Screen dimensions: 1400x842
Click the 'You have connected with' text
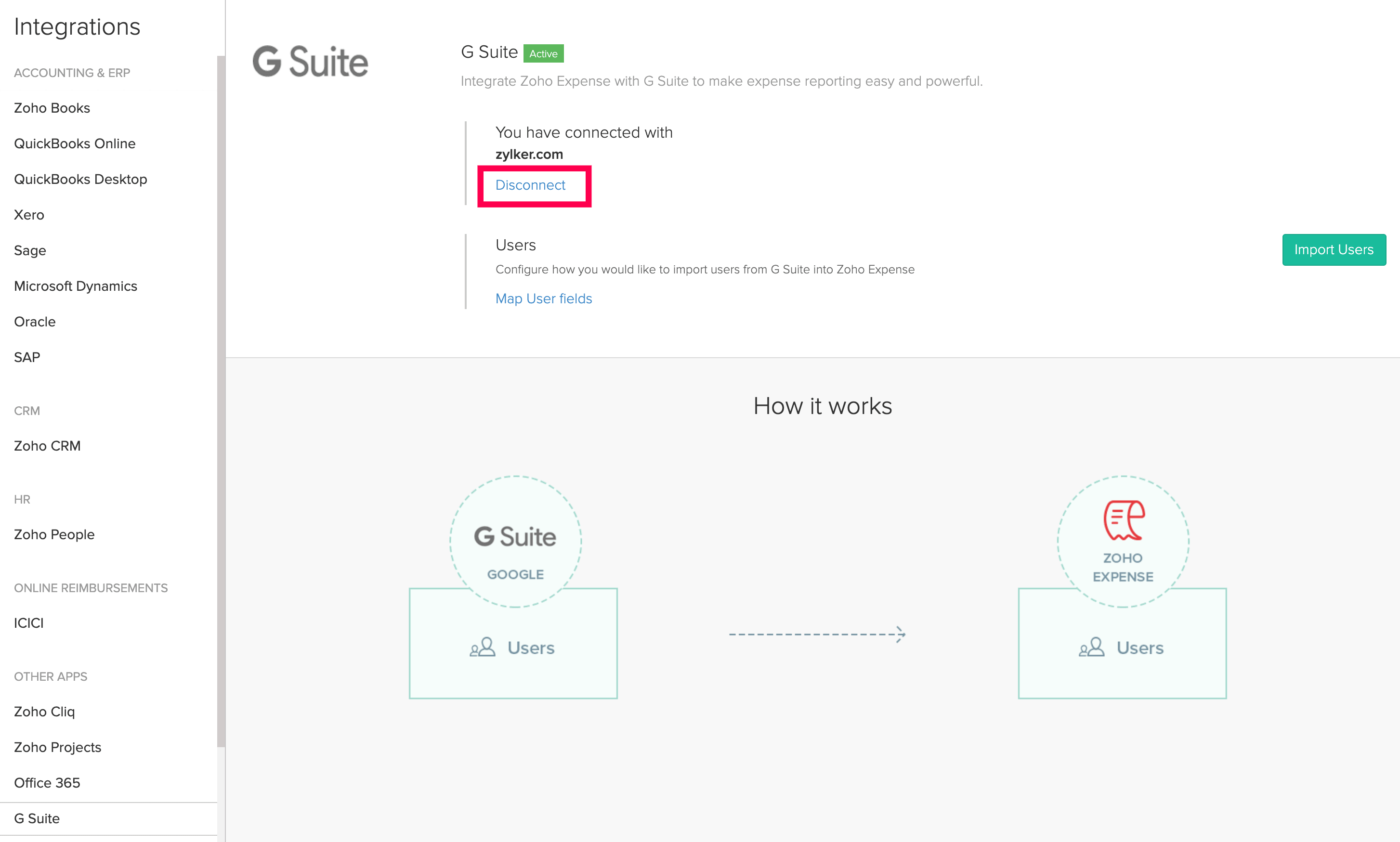coord(584,132)
